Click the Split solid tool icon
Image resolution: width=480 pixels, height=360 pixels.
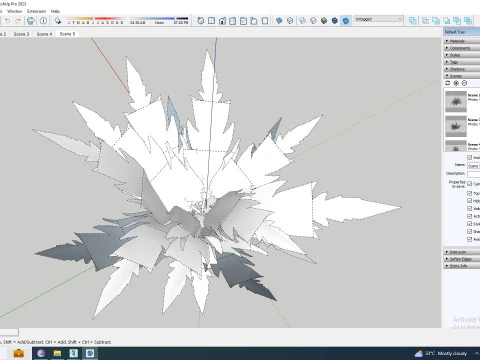click(x=468, y=21)
